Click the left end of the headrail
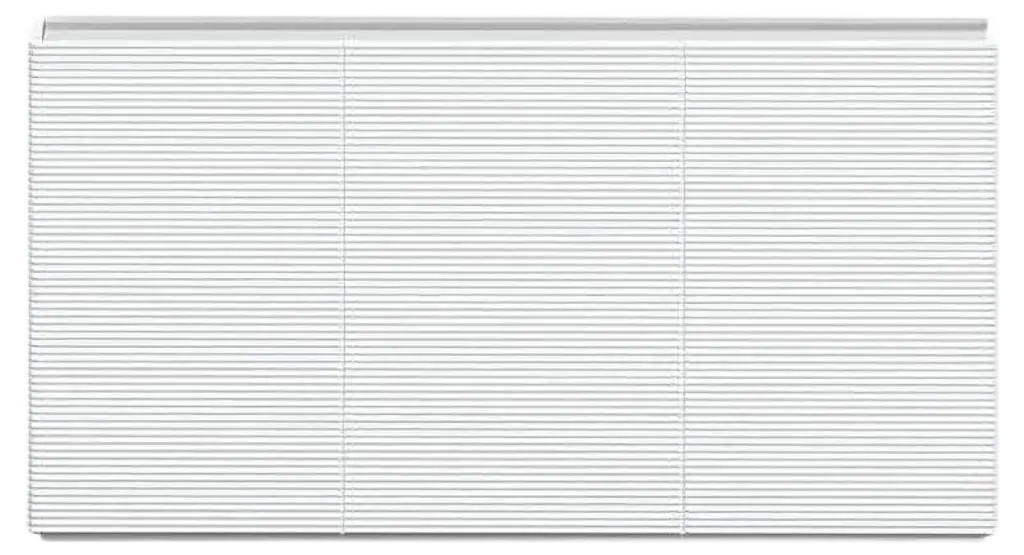Screen dimensions: 1024x555 coord(38,32)
